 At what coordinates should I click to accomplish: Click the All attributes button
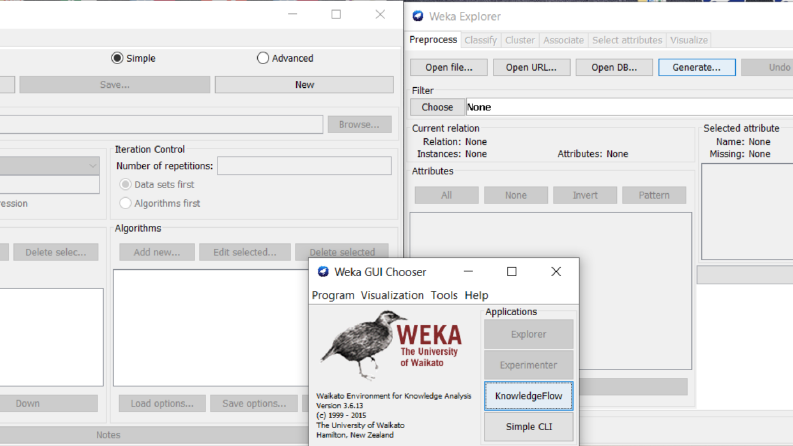(x=447, y=195)
